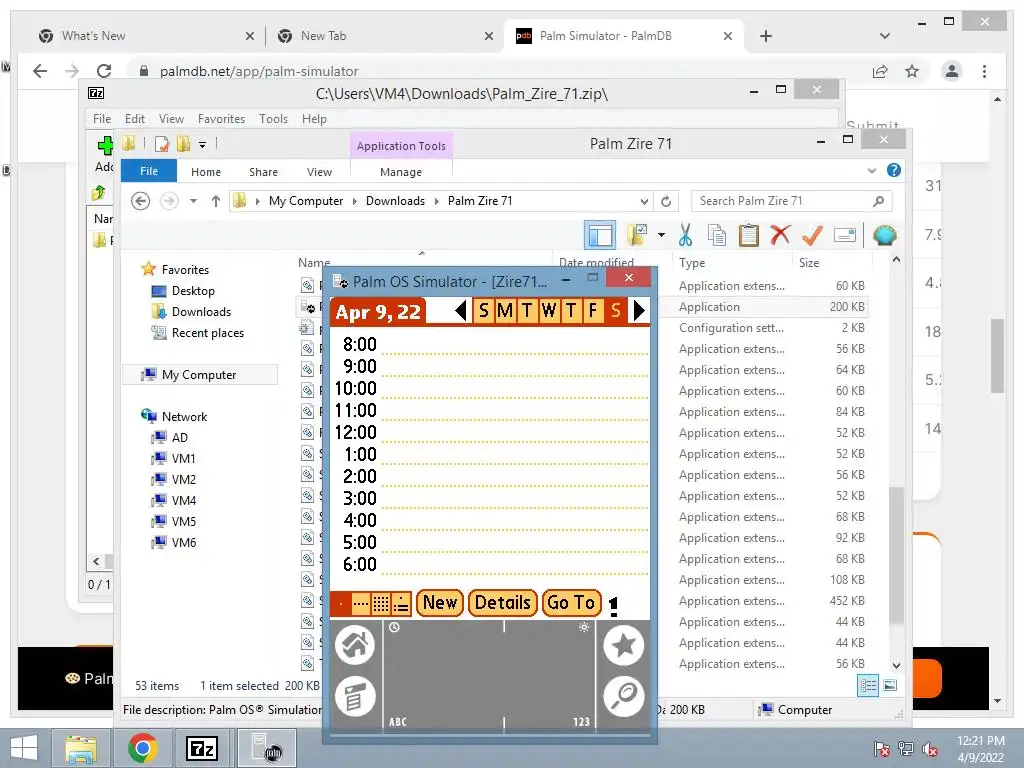Open the Windows Start button

click(x=24, y=748)
